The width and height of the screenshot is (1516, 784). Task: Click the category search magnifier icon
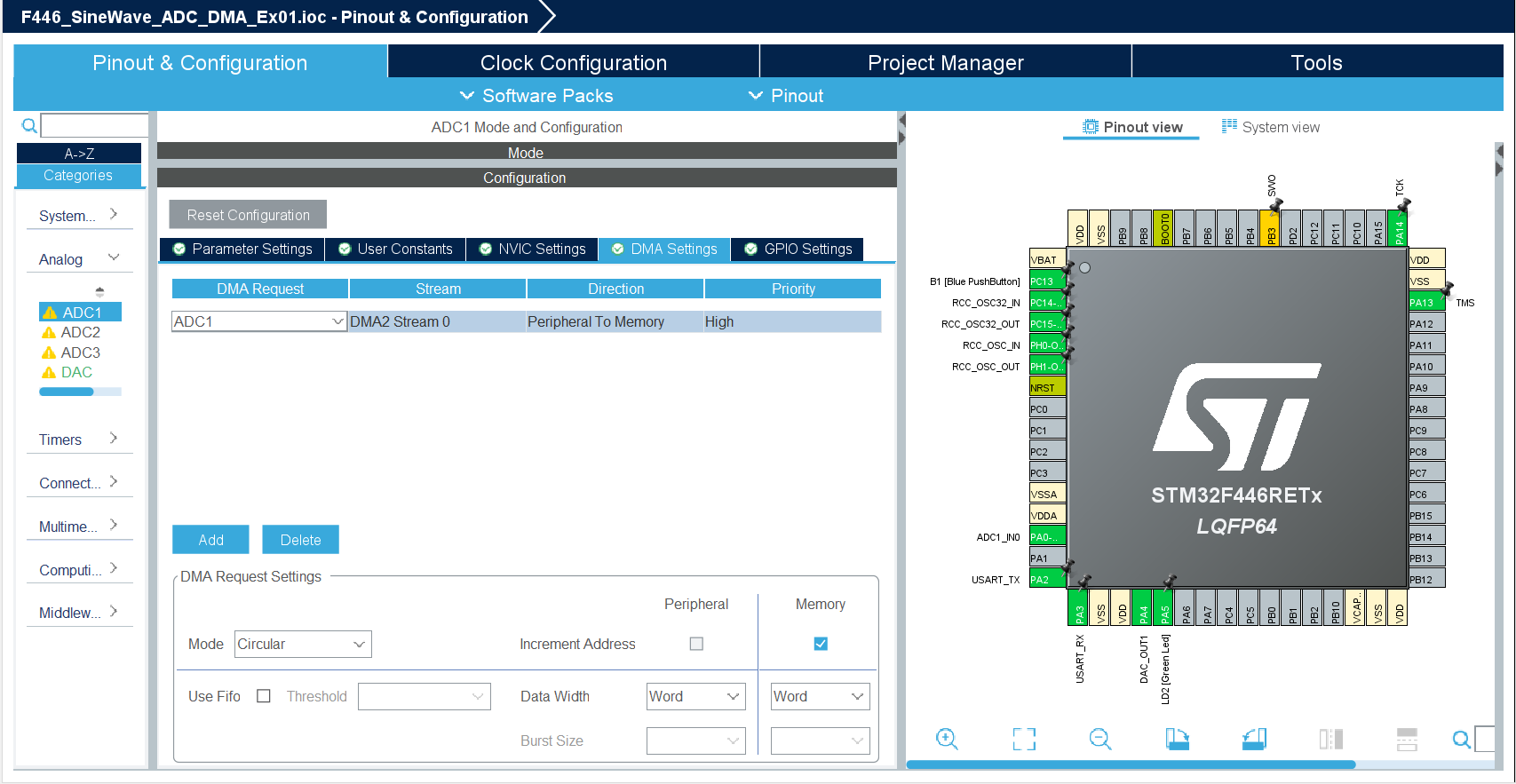pyautogui.click(x=29, y=125)
